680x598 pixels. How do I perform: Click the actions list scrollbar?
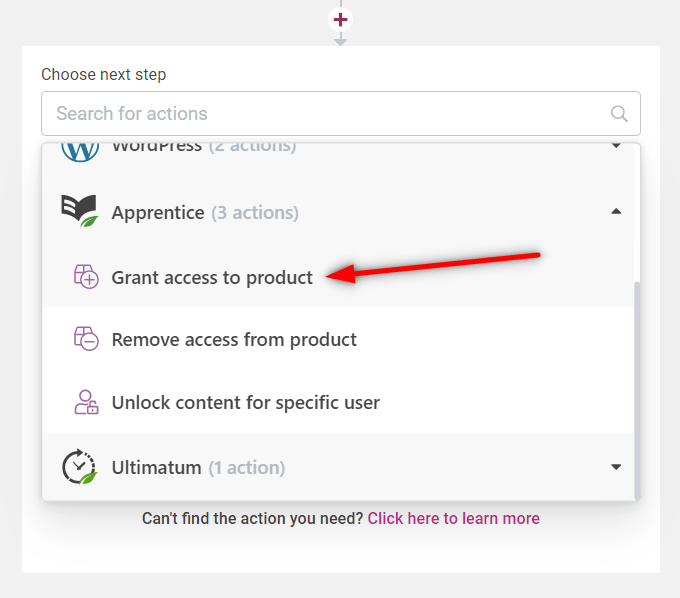tap(637, 390)
